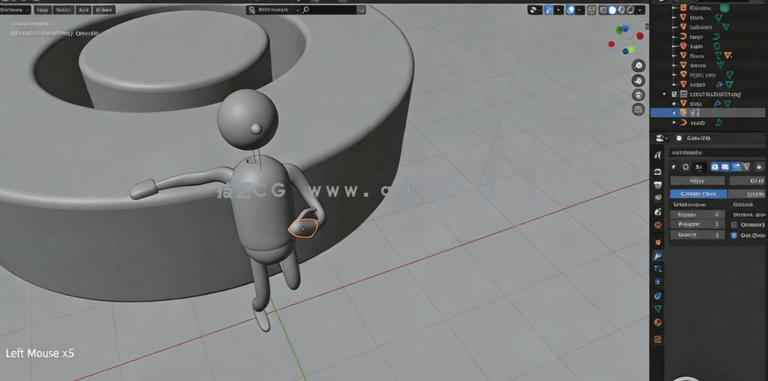Click the modifier Copy button beside Apply
Image resolution: width=768 pixels, height=381 pixels.
coord(748,181)
